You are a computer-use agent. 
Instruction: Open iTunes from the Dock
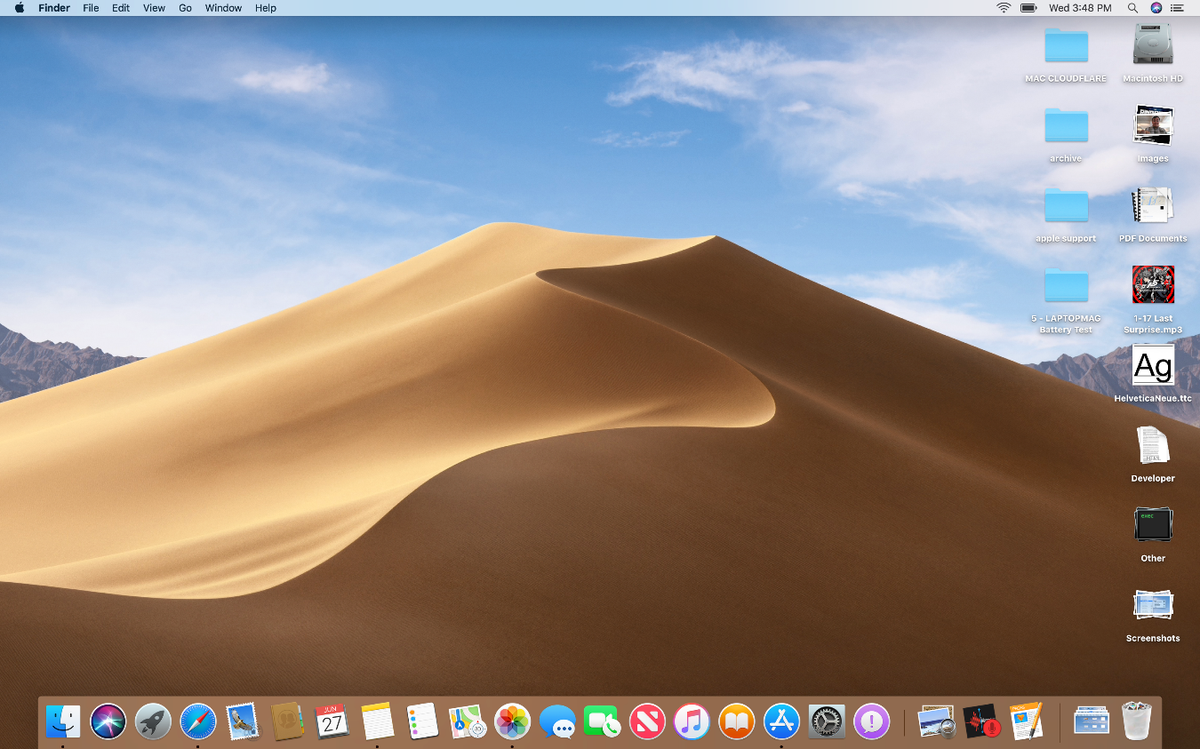point(691,720)
